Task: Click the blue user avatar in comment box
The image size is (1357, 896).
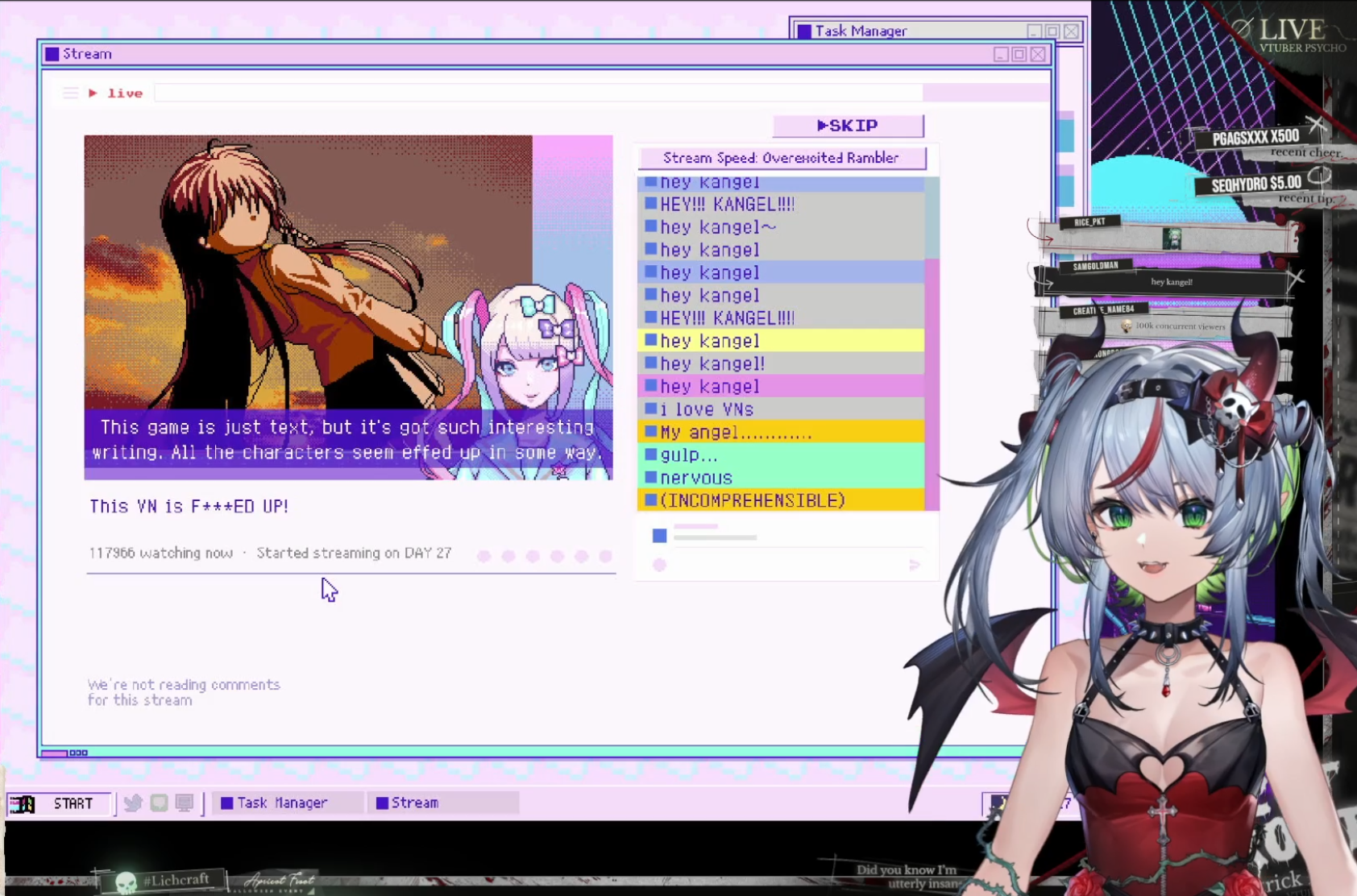Action: pyautogui.click(x=659, y=535)
